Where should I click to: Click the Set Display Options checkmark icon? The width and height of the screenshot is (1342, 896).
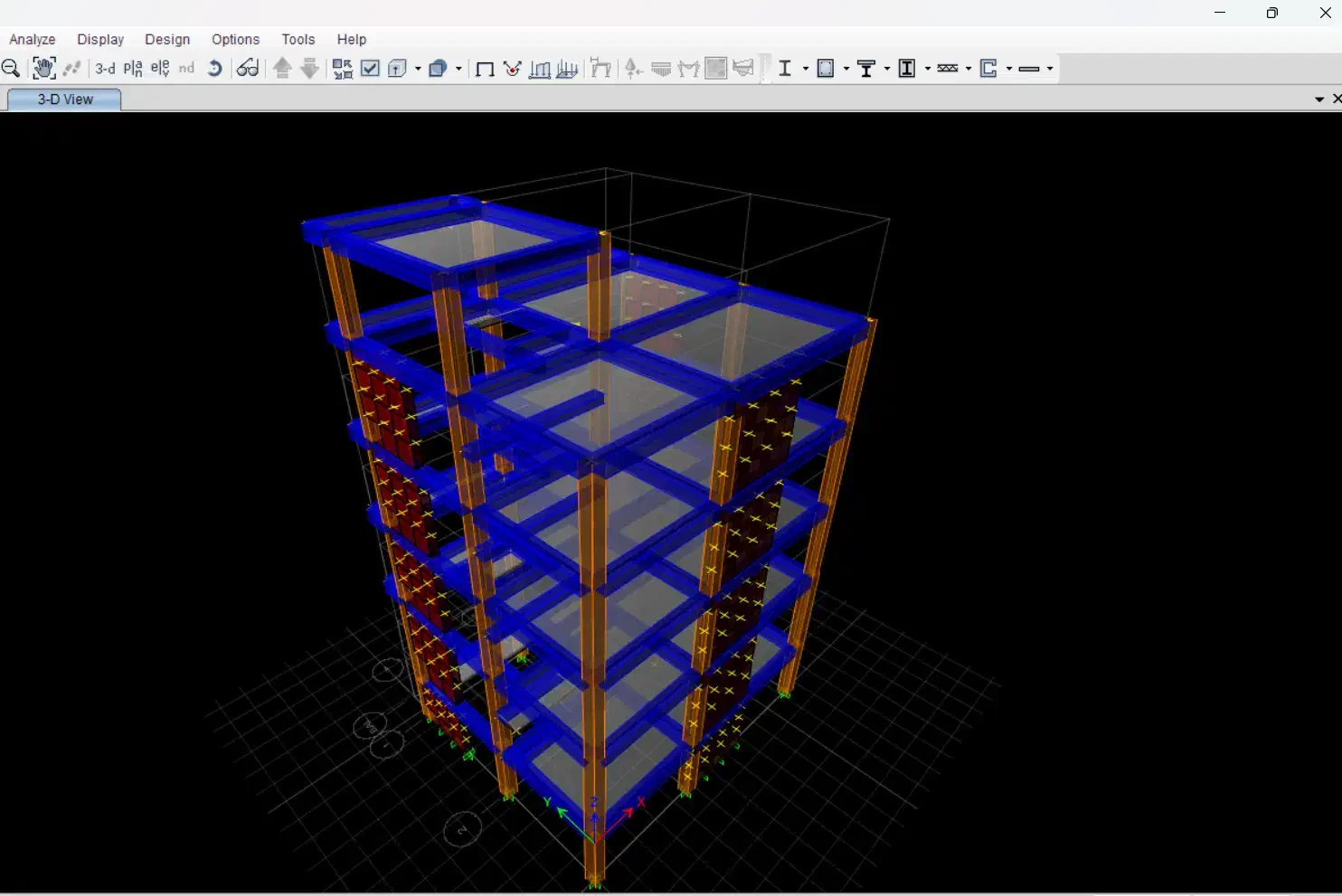click(x=370, y=69)
